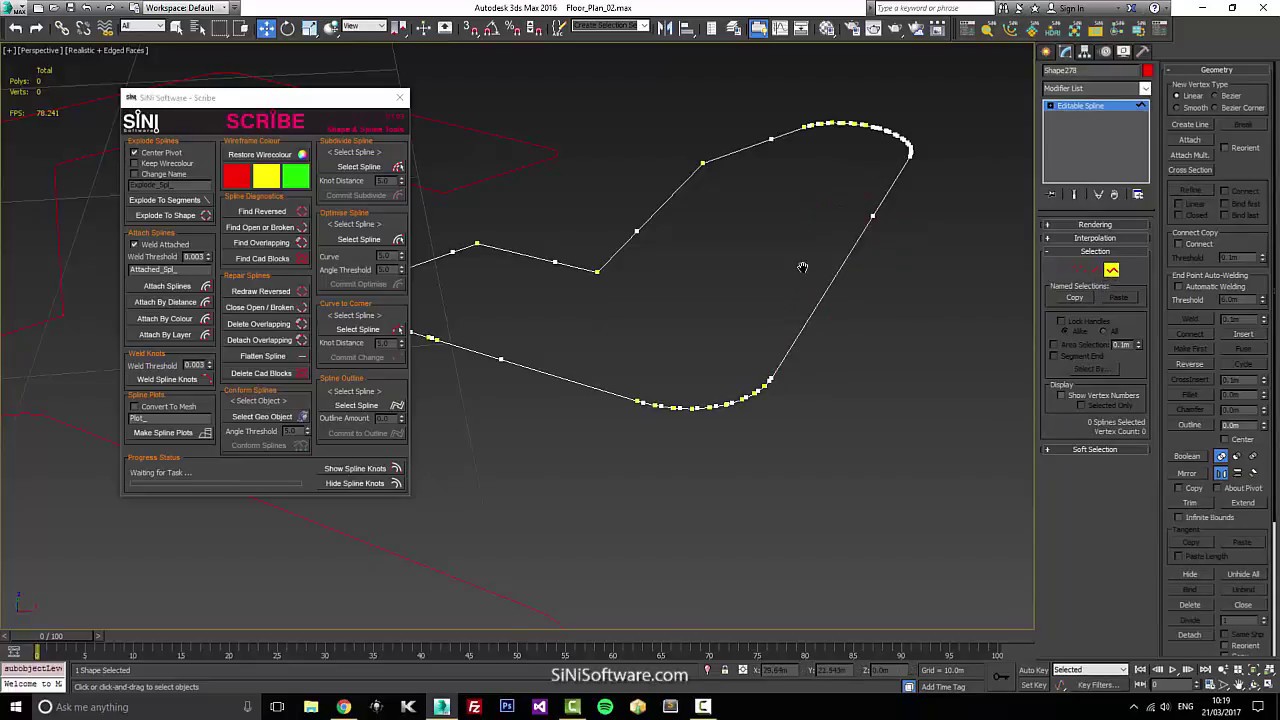Open reference coordinate View dropdown
The height and width of the screenshot is (720, 1280).
pyautogui.click(x=362, y=26)
